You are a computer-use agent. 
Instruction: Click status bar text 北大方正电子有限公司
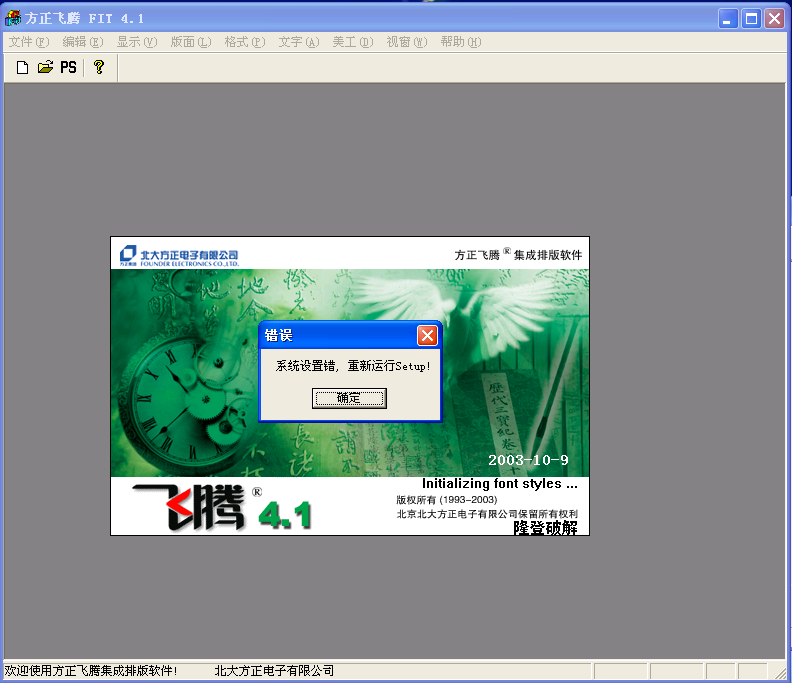[x=274, y=671]
